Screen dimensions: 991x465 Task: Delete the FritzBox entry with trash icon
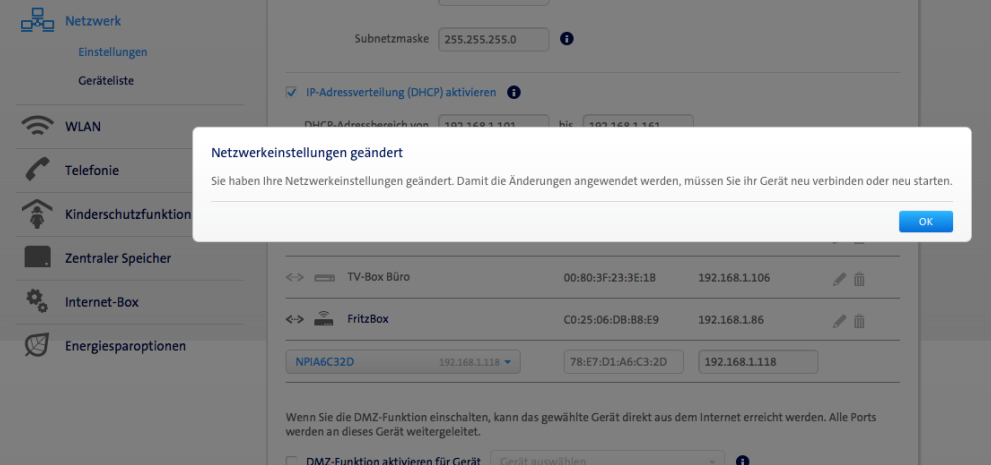pyautogui.click(x=859, y=321)
